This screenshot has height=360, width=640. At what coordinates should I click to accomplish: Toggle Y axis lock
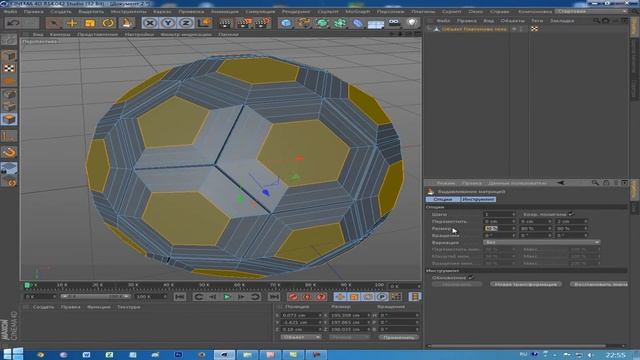pos(168,23)
